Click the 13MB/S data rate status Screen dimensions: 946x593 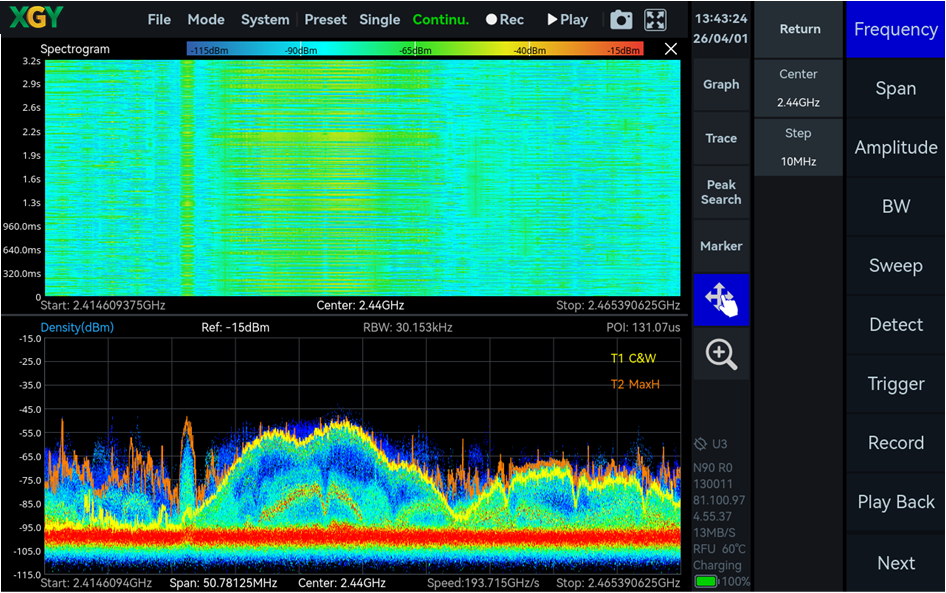pyautogui.click(x=714, y=533)
